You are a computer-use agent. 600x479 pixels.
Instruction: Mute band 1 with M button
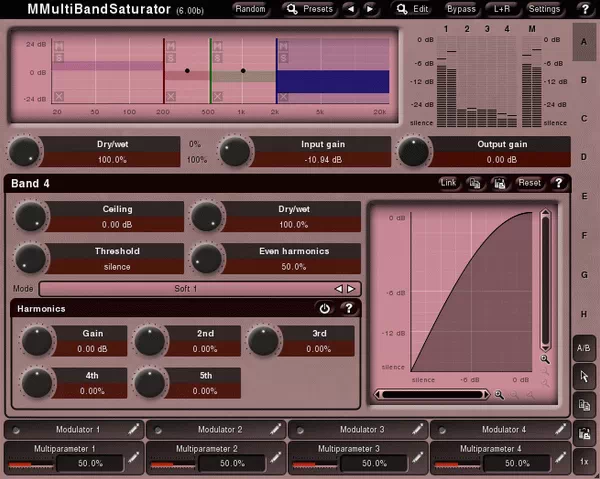(x=59, y=46)
